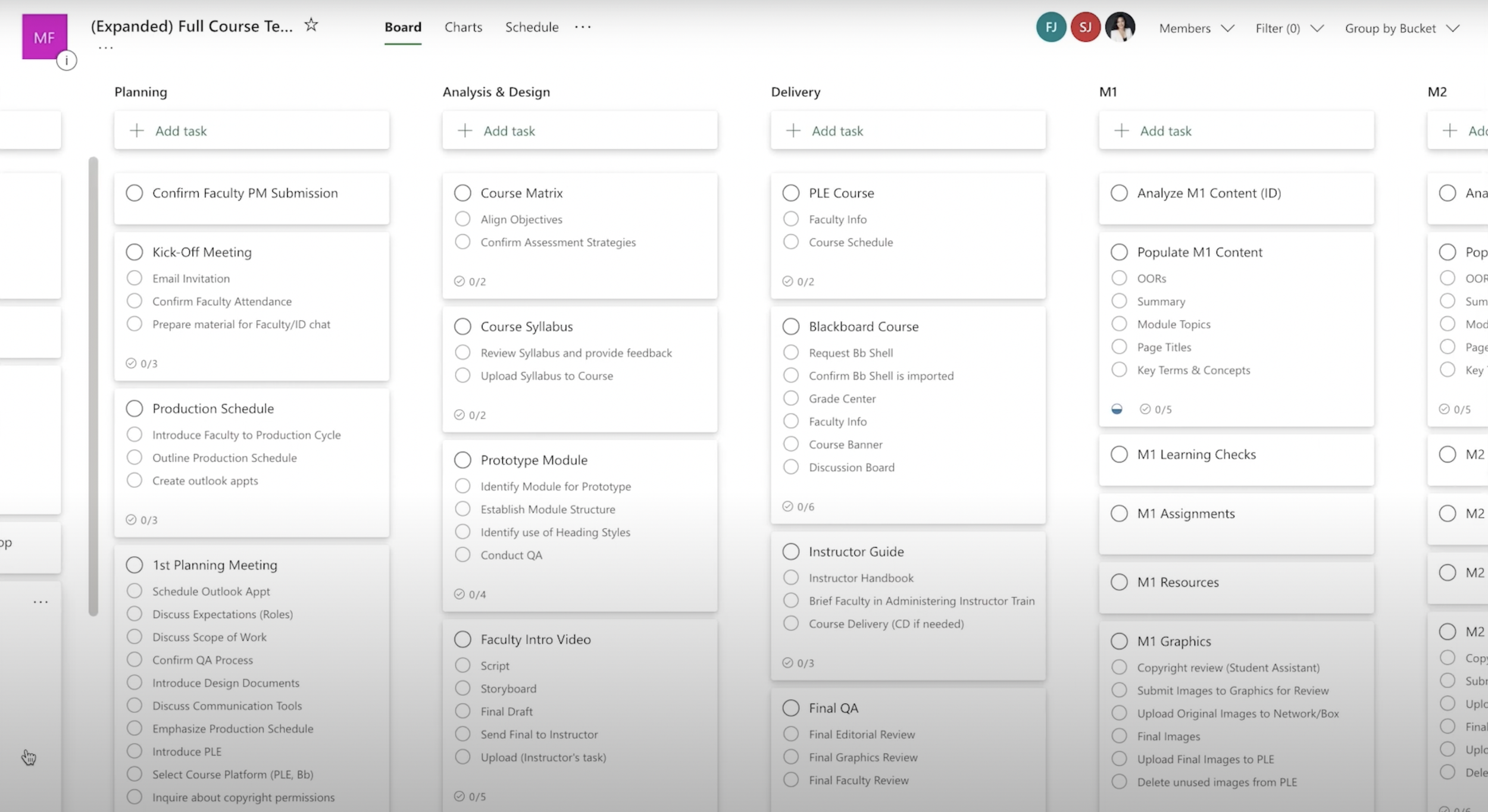Switch to the Board tab
This screenshot has width=1488, height=812.
(x=403, y=27)
